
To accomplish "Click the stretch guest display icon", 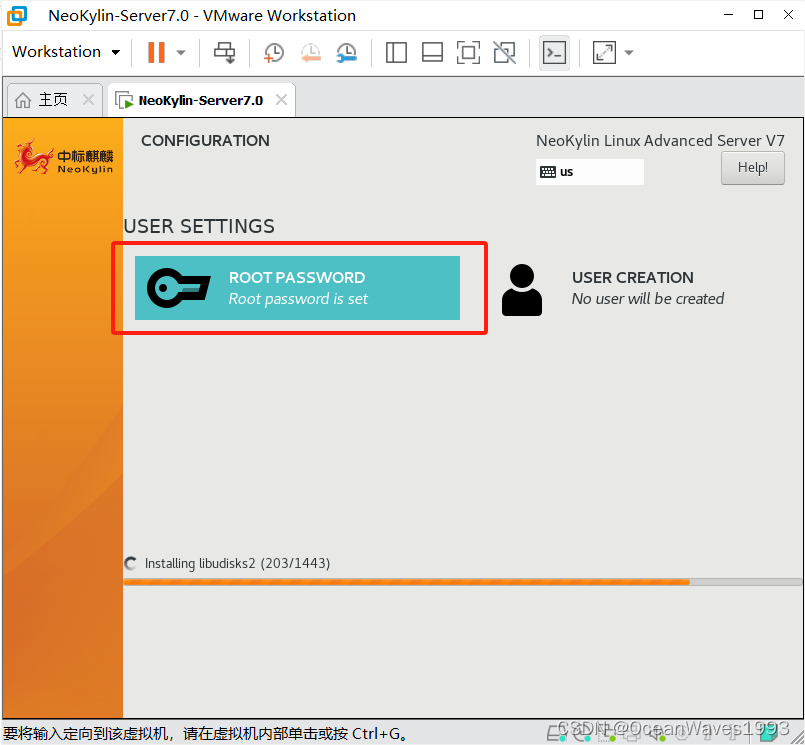I will (604, 52).
